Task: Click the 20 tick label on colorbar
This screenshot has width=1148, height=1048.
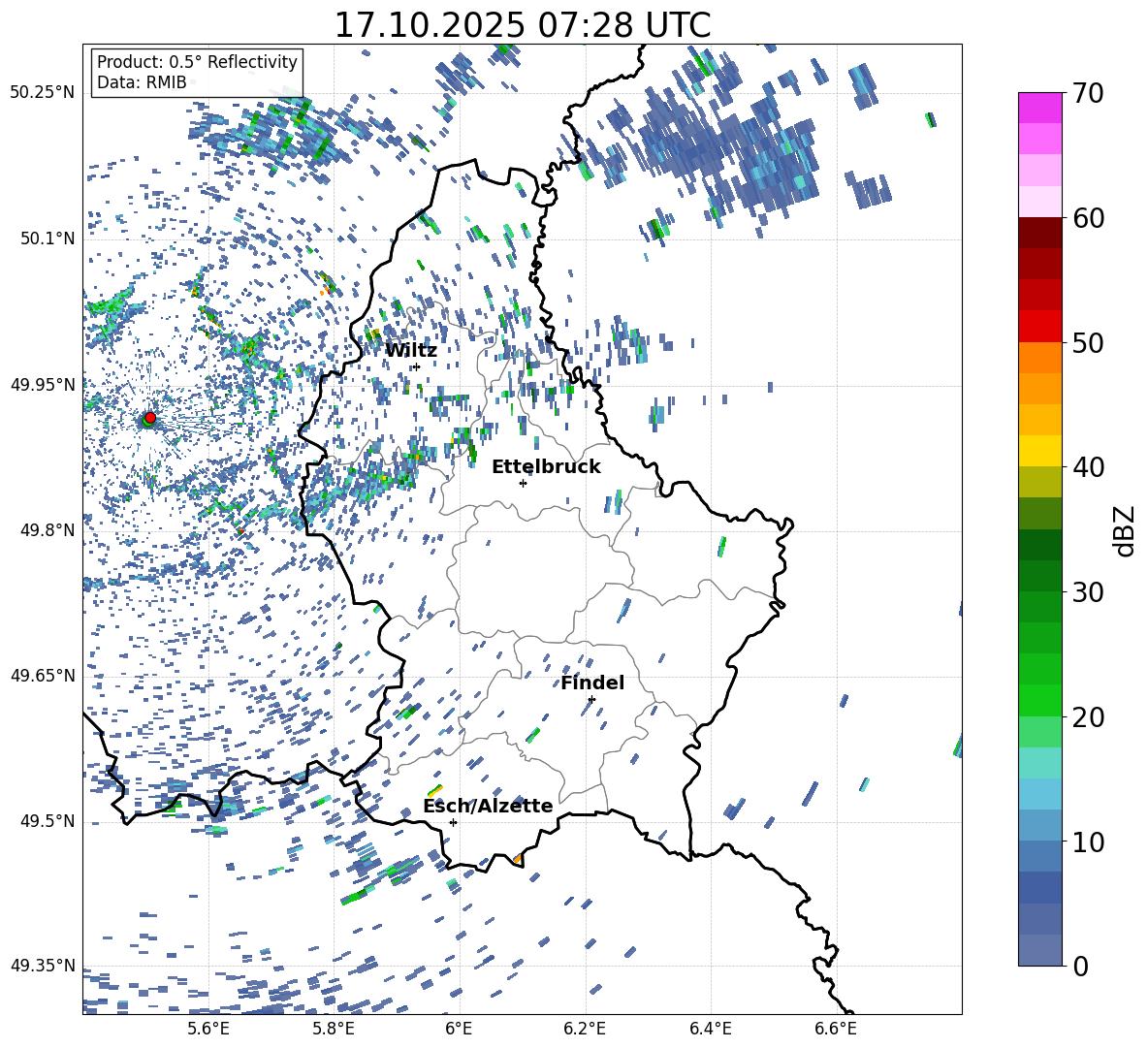Action: 1089,717
